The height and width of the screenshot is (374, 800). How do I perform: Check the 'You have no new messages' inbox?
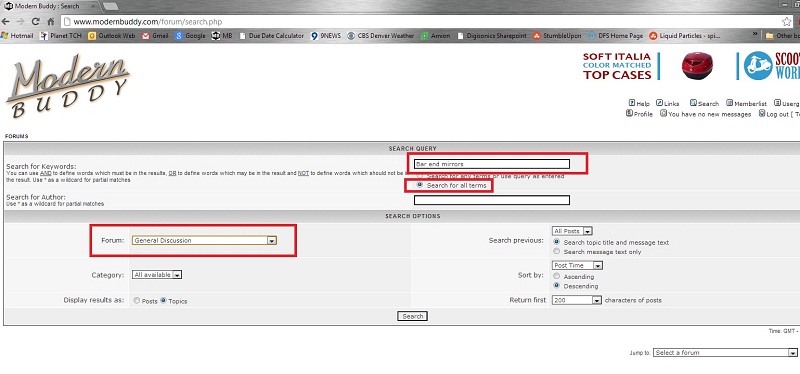(x=705, y=114)
